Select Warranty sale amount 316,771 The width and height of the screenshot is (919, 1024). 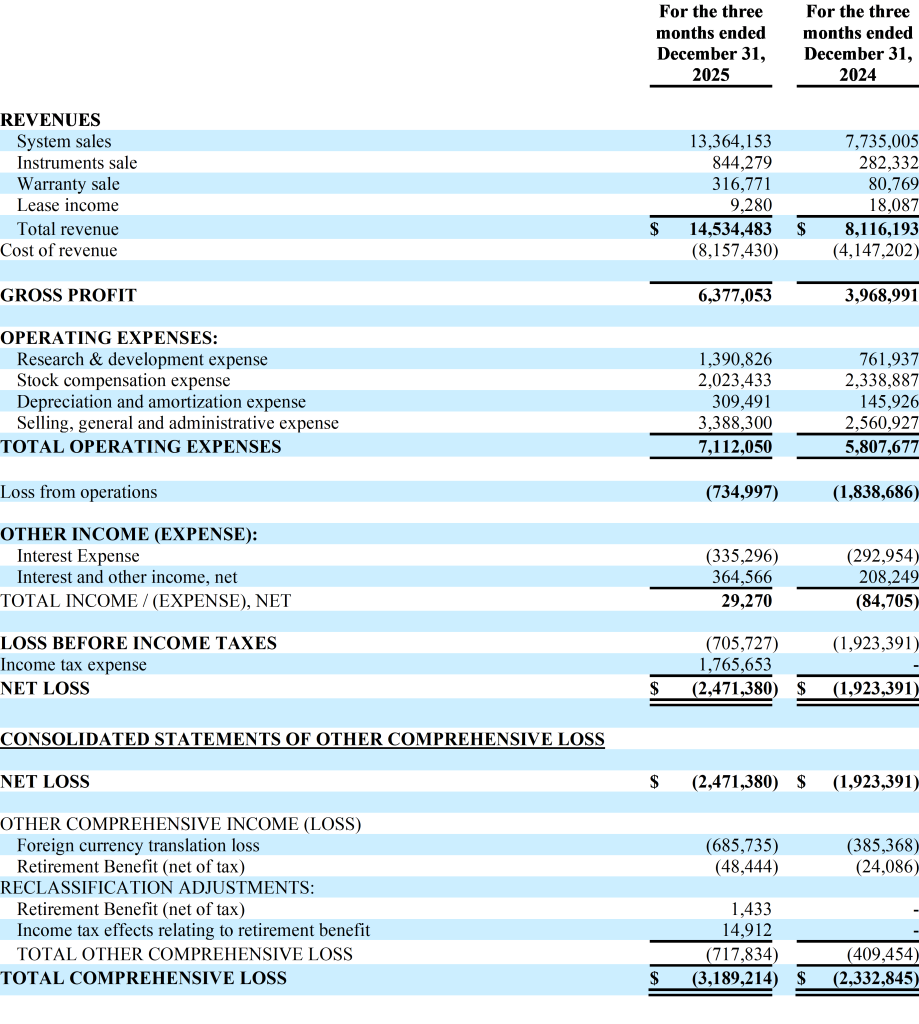(x=741, y=184)
